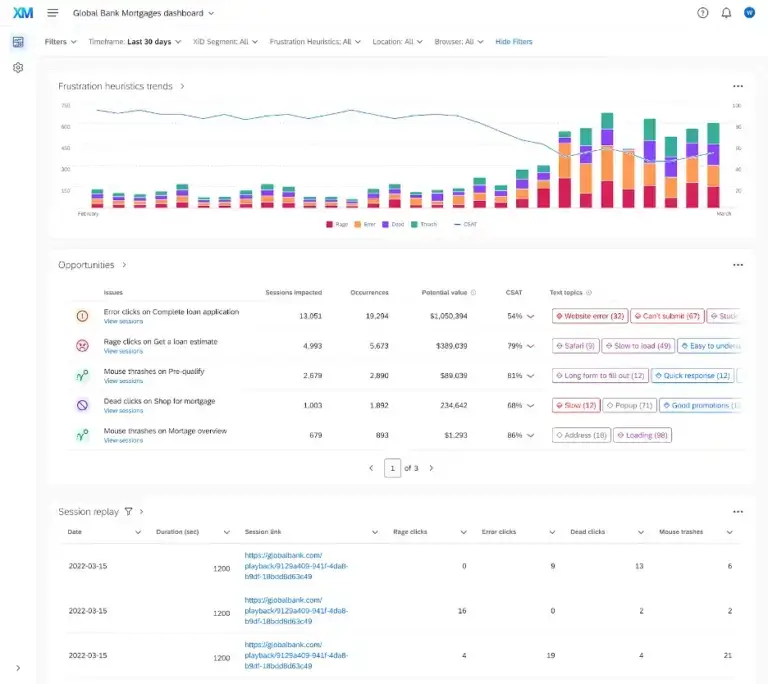The image size is (768, 684).
Task: Select the Website error (32) topic tag
Action: [x=590, y=316]
